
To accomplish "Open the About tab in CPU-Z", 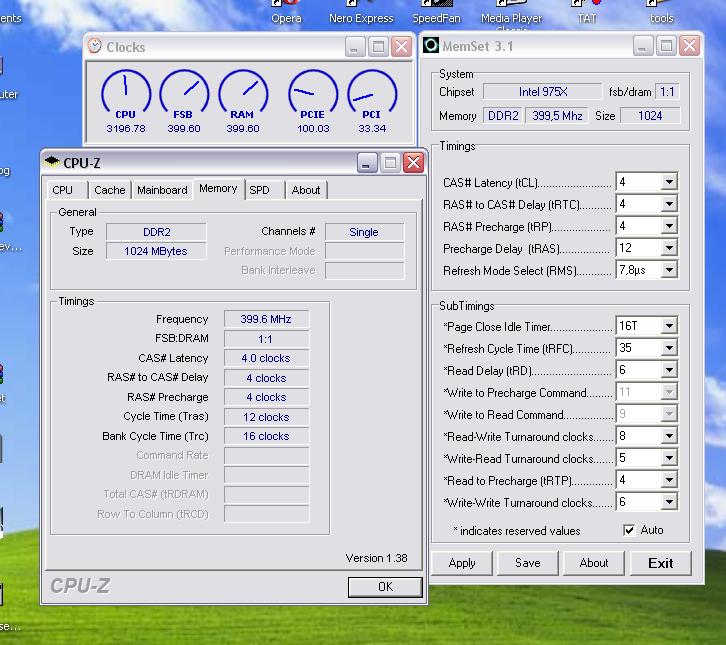I will point(306,190).
